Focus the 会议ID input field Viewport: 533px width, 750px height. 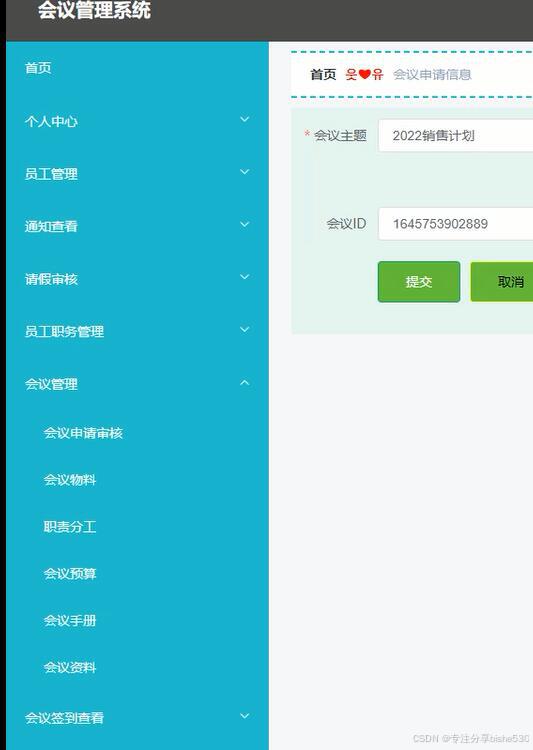(x=455, y=223)
